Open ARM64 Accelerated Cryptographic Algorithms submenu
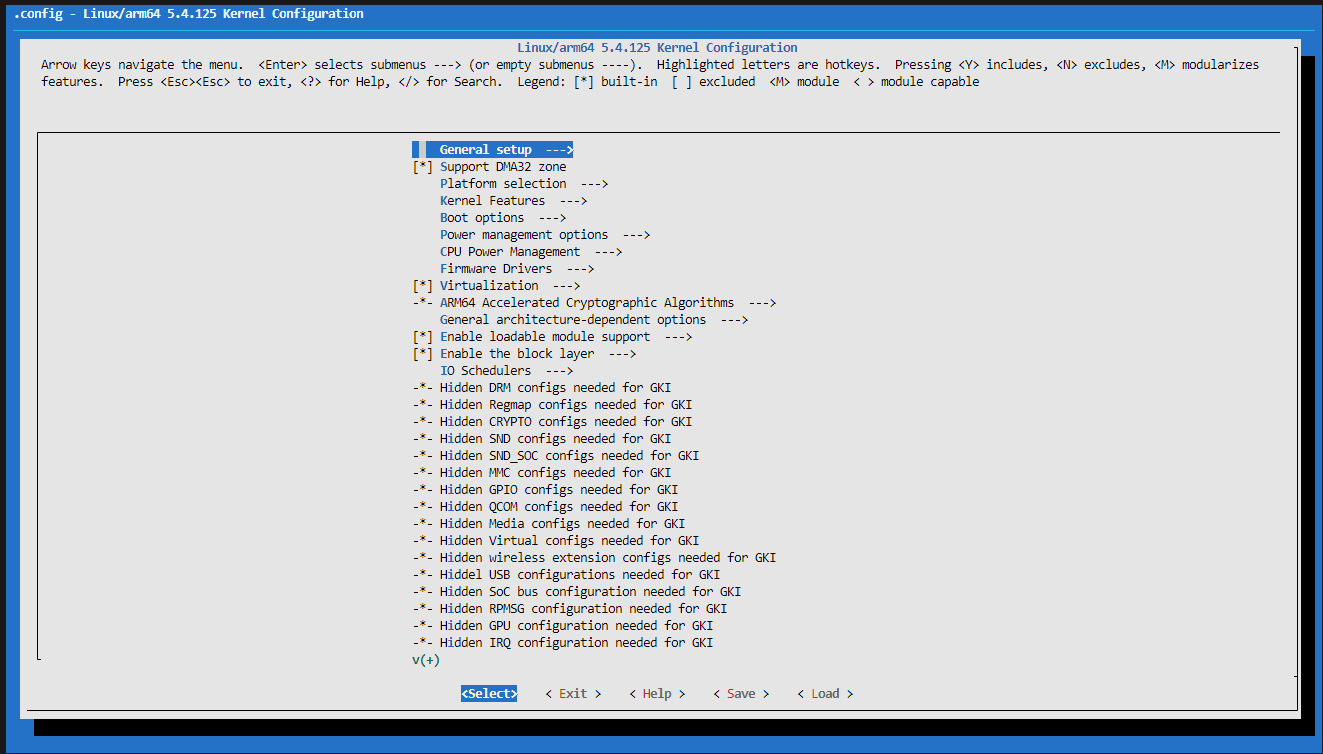The image size is (1323, 754). pyautogui.click(x=594, y=303)
